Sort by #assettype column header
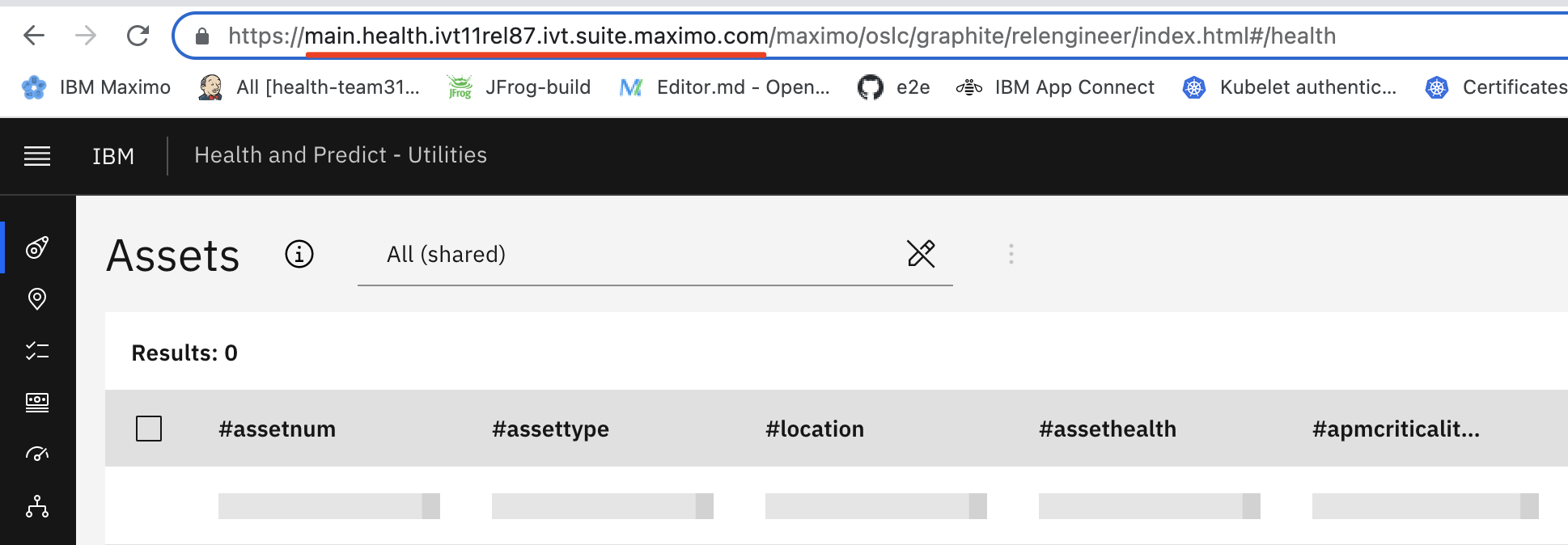This screenshot has height=545, width=1568. (x=550, y=429)
